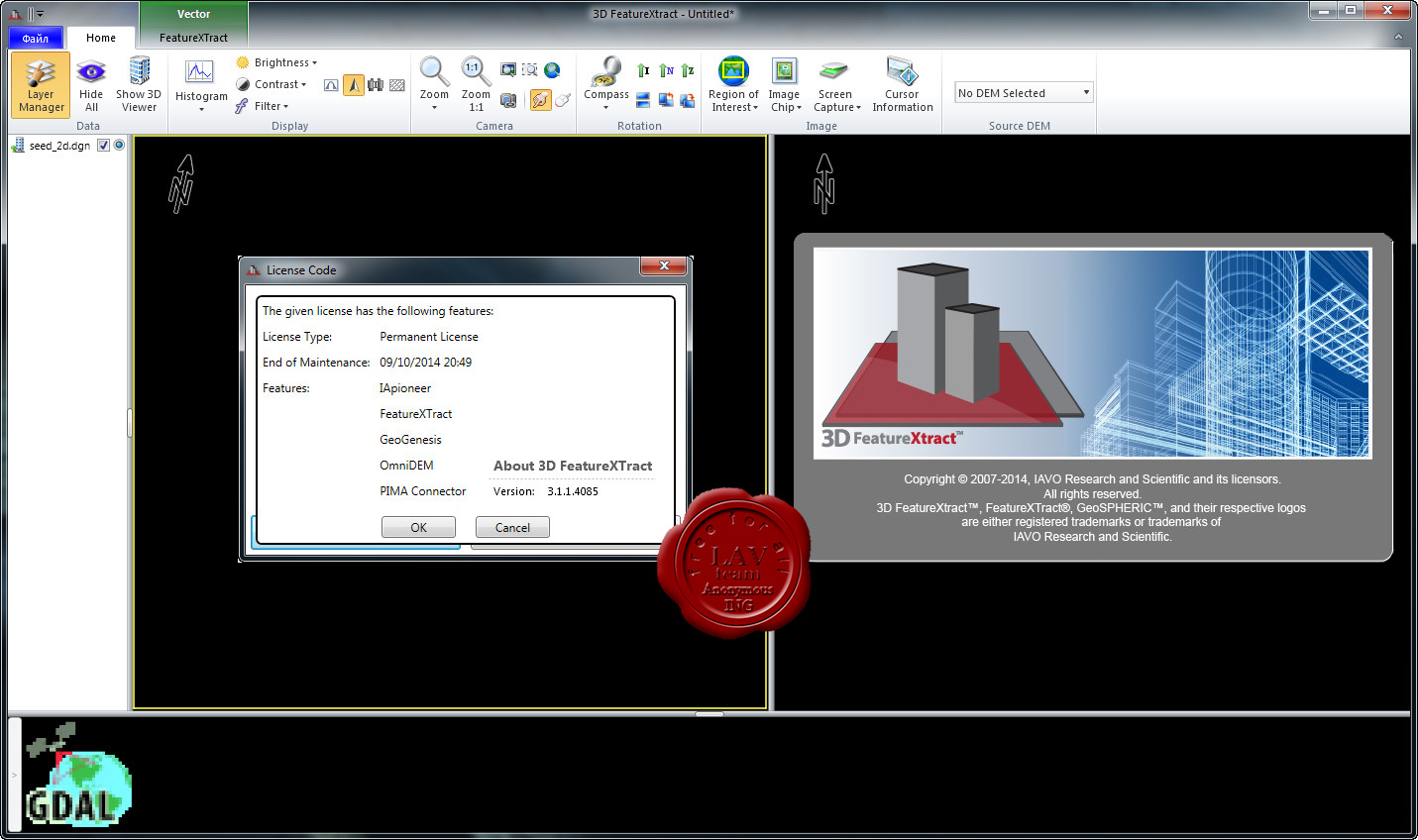
Task: Click the Image Chip icon
Action: 784,71
